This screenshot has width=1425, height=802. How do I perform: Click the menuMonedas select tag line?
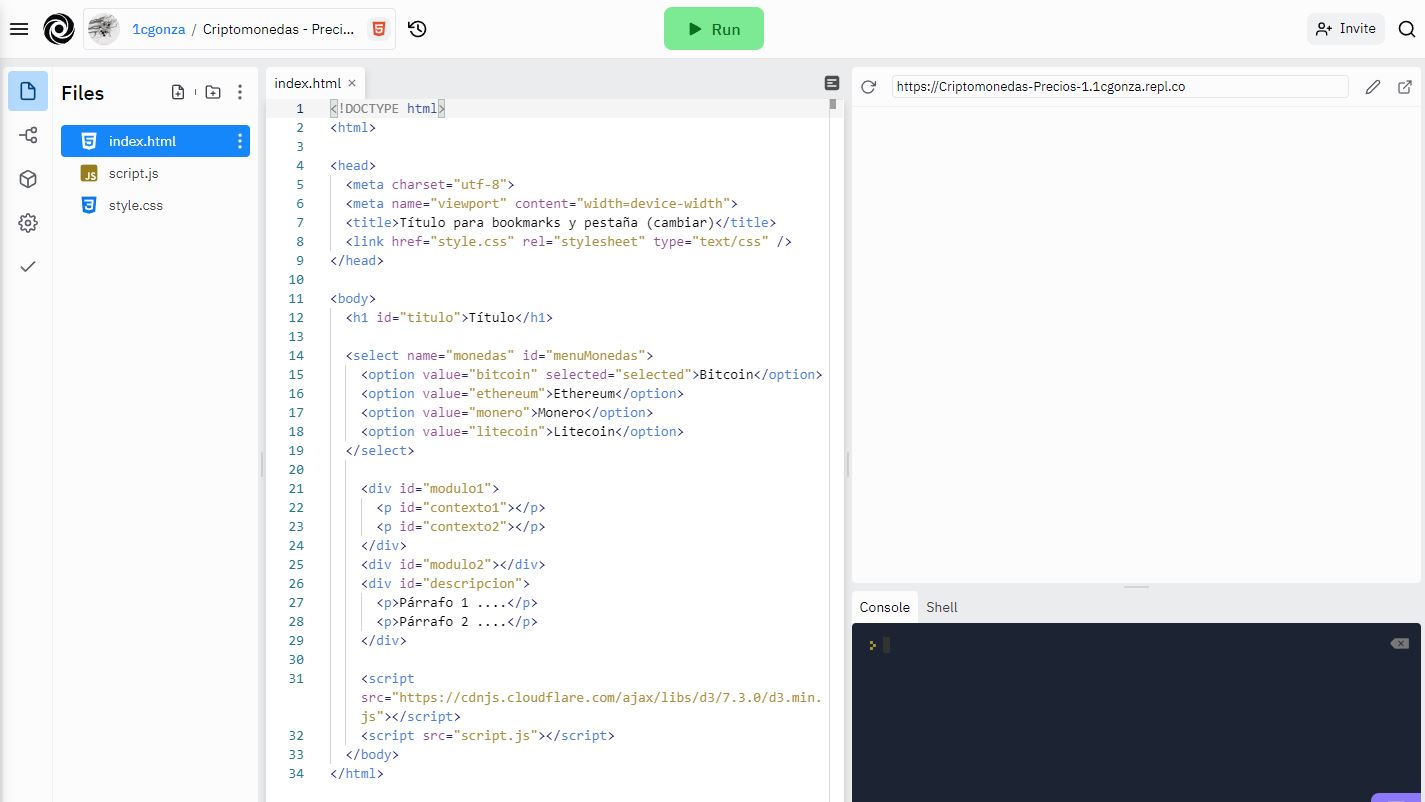[499, 355]
